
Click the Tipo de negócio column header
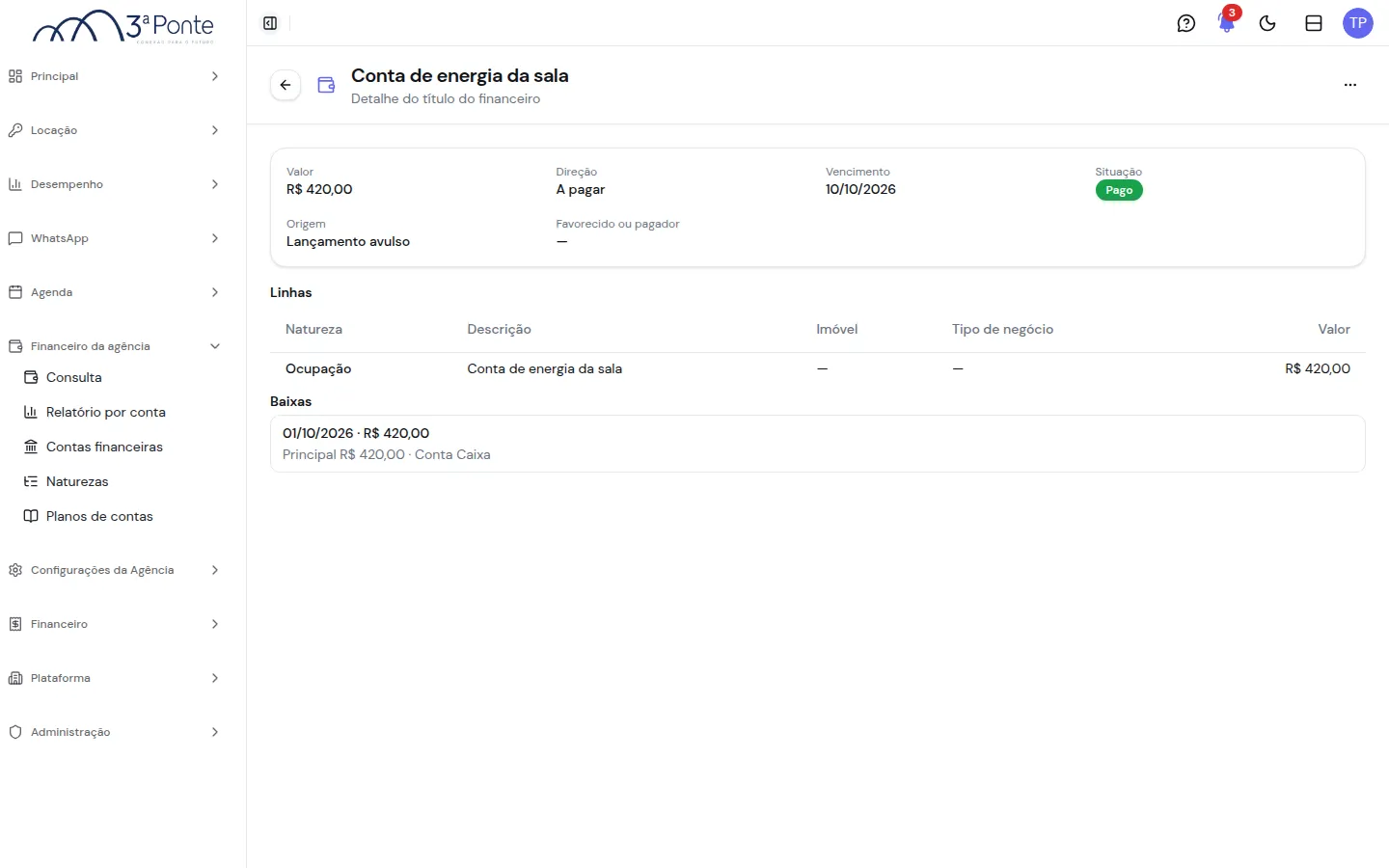[x=1002, y=329]
